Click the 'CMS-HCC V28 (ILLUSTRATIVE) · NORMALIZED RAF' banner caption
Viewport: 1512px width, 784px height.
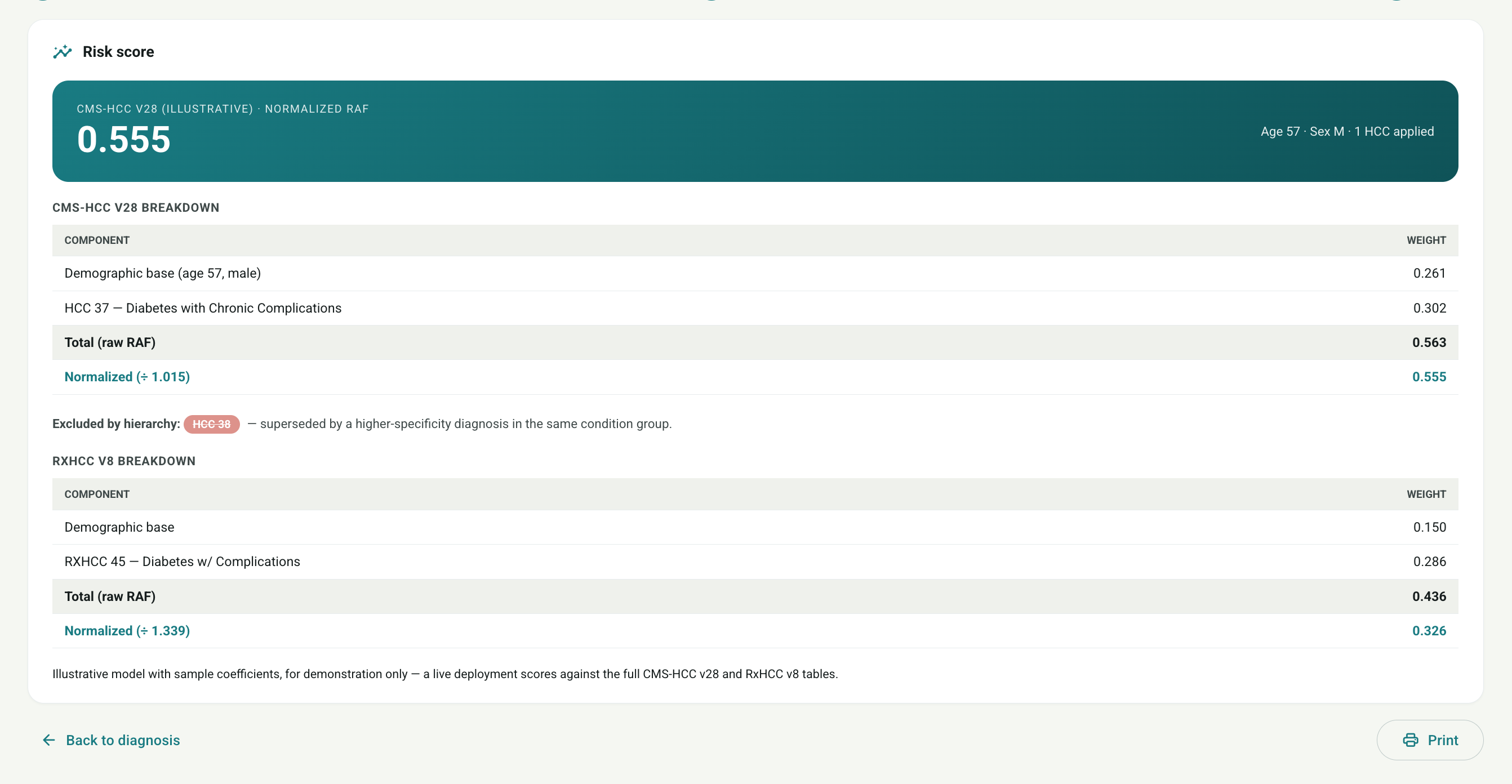223,109
